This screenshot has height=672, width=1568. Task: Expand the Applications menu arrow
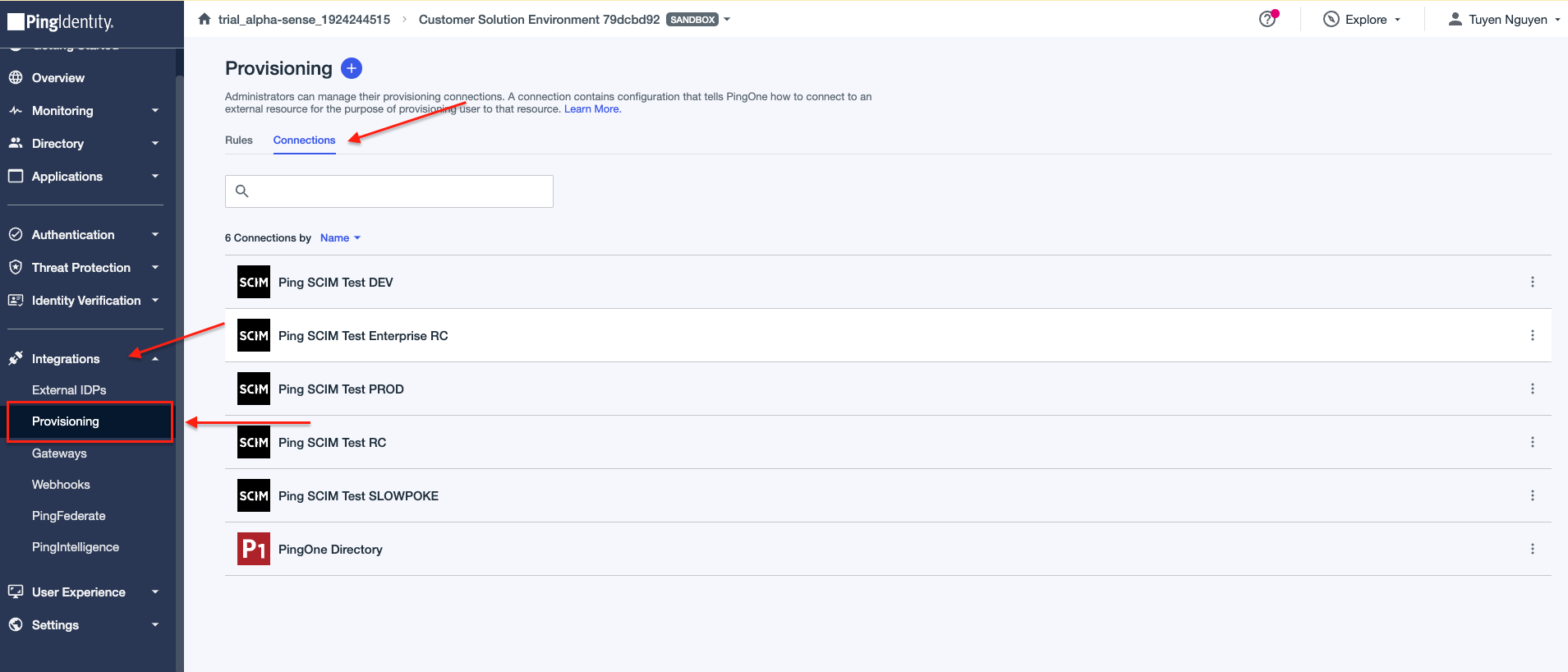click(155, 176)
